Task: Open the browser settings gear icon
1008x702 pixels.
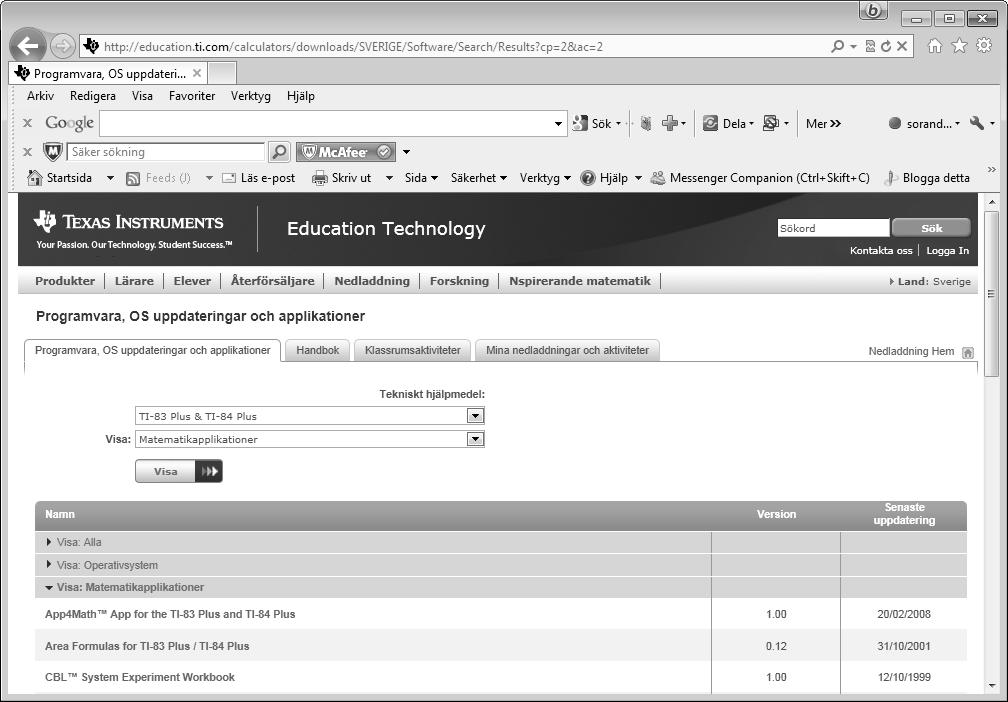Action: 984,46
